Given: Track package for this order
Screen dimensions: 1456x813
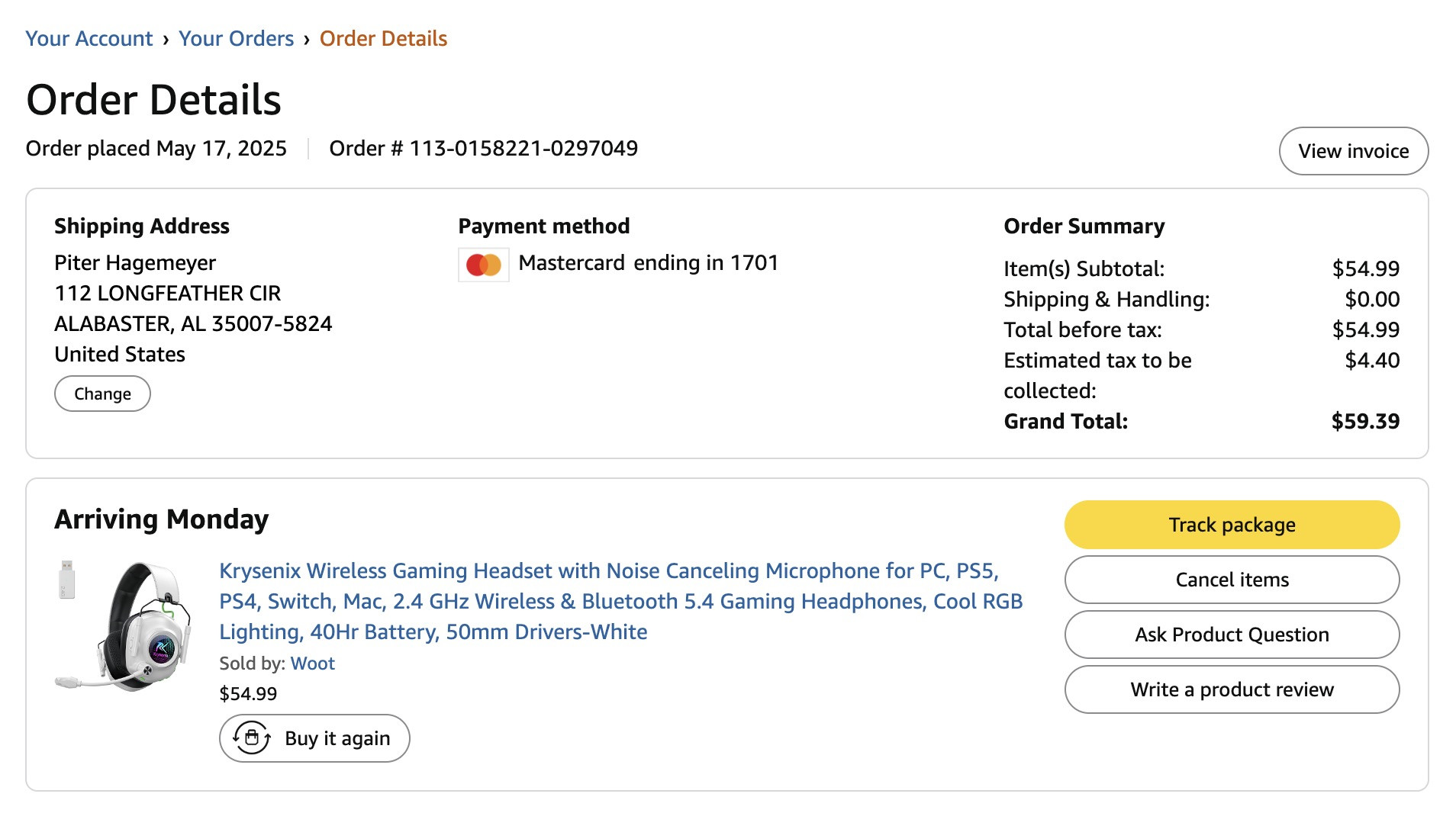Looking at the screenshot, I should pos(1232,525).
